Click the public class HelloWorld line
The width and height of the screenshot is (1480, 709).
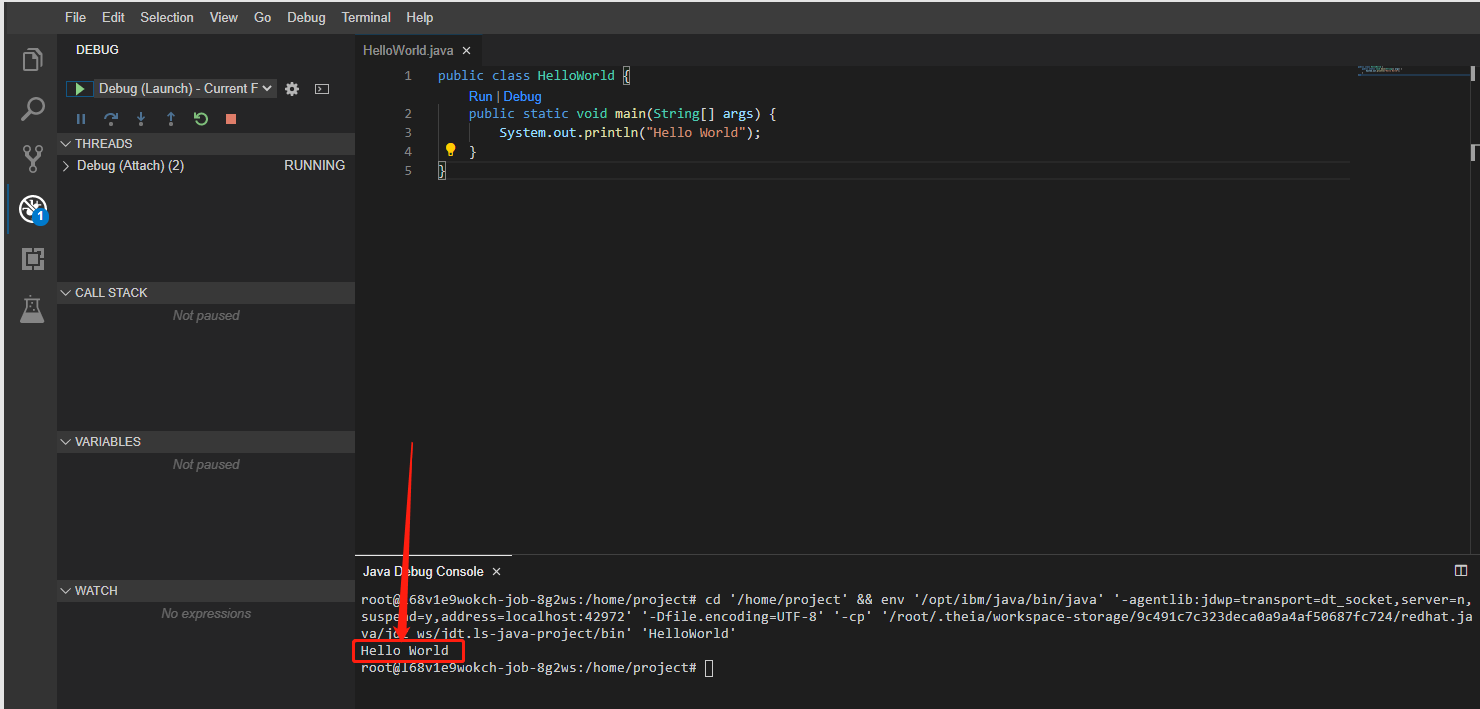[x=534, y=76]
